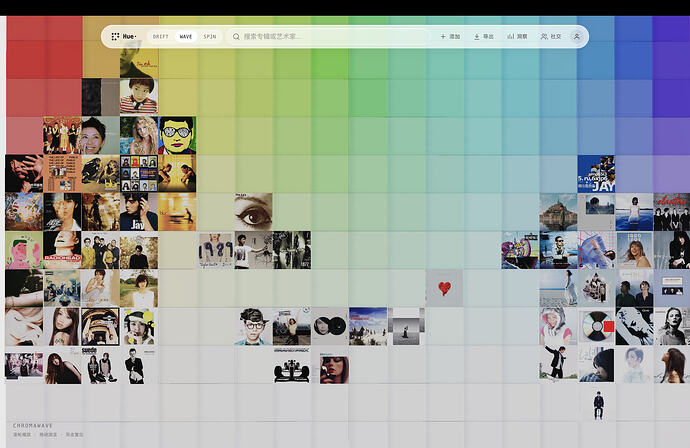The width and height of the screenshot is (690, 448).
Task: Select the album cover labeled Jay
Action: point(139,212)
